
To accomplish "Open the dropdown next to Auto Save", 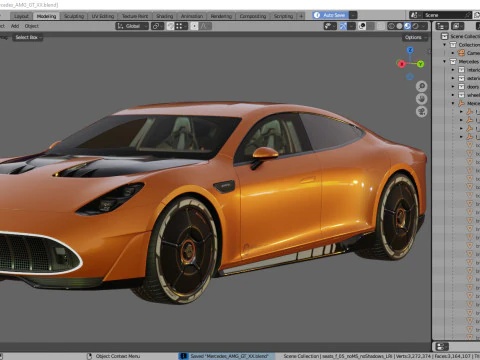I will (353, 15).
